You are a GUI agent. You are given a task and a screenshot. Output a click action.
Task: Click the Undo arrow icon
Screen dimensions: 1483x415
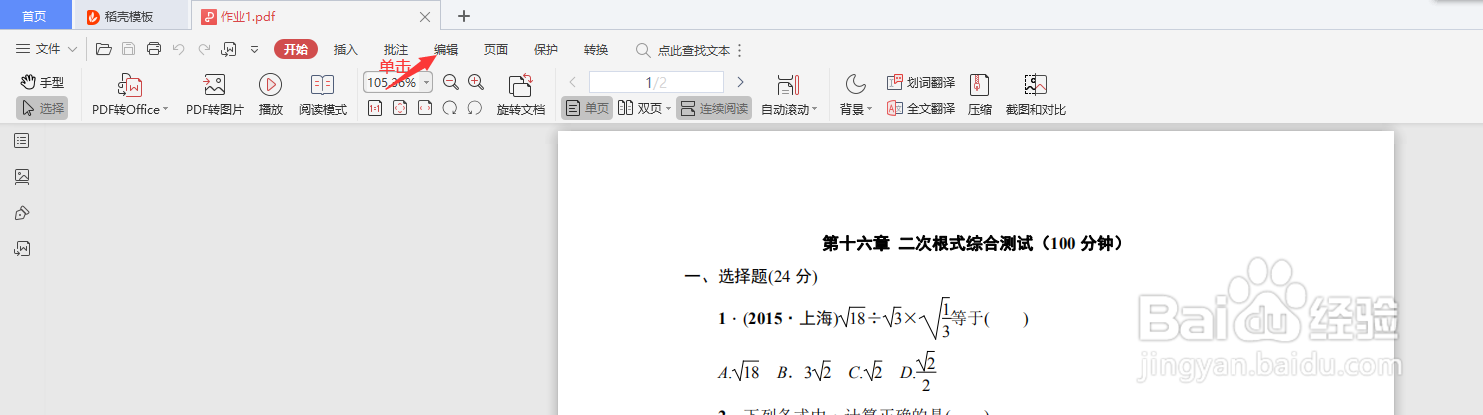pyautogui.click(x=179, y=49)
